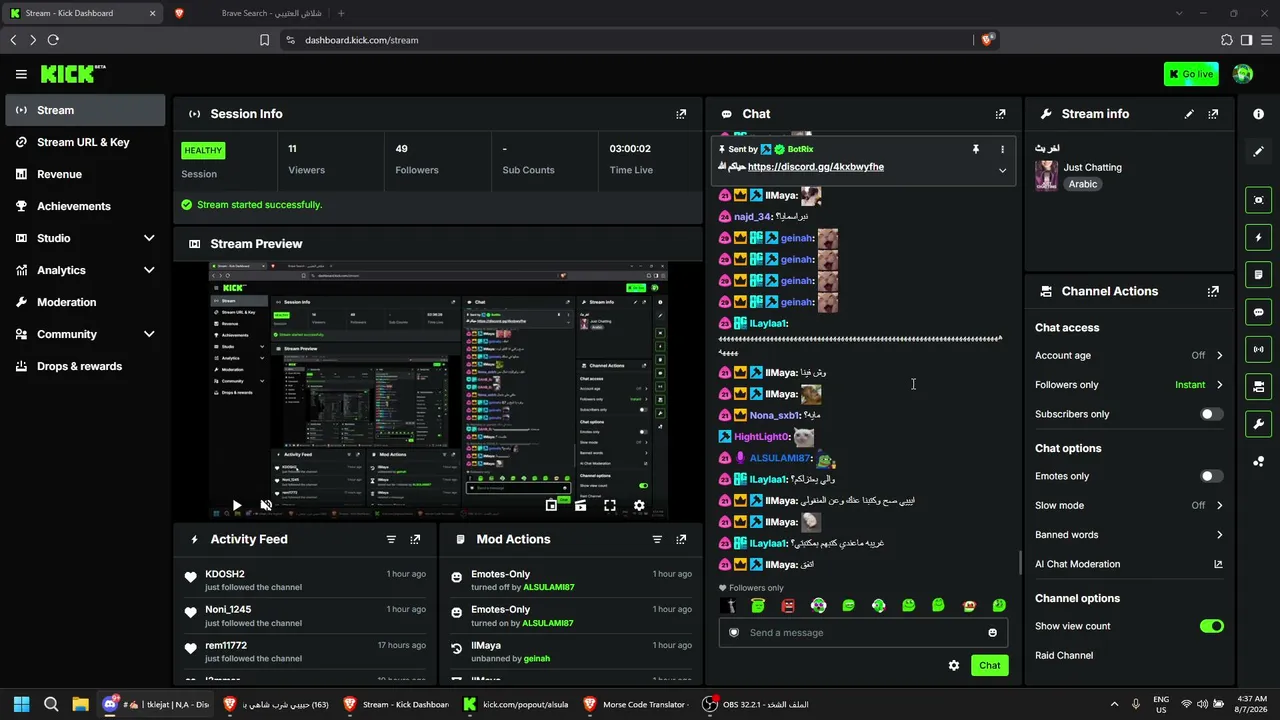Click the info icon in right sidebar
The height and width of the screenshot is (720, 1280).
(1258, 114)
